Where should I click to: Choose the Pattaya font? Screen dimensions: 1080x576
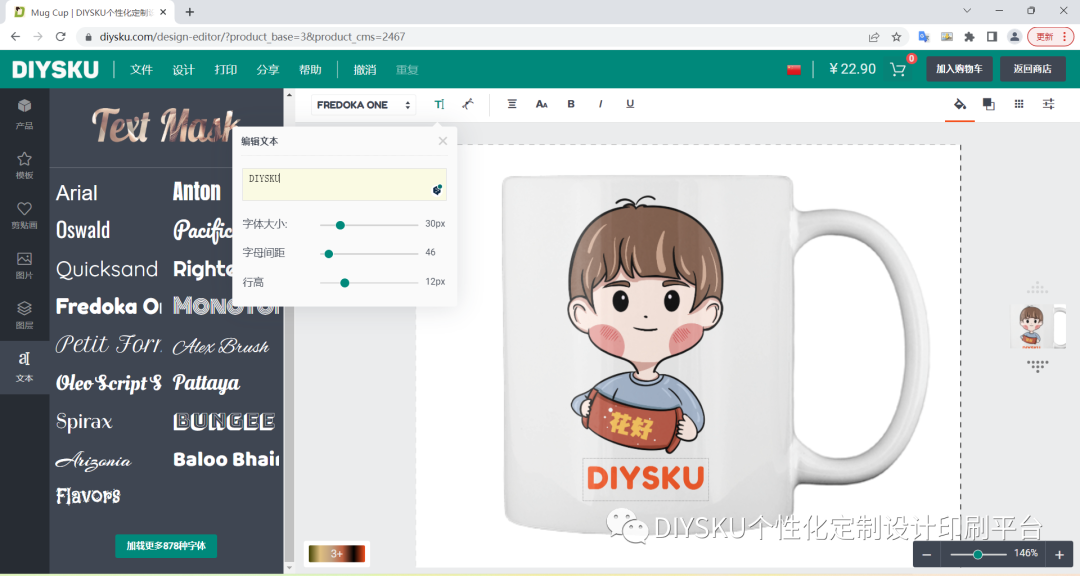(206, 383)
